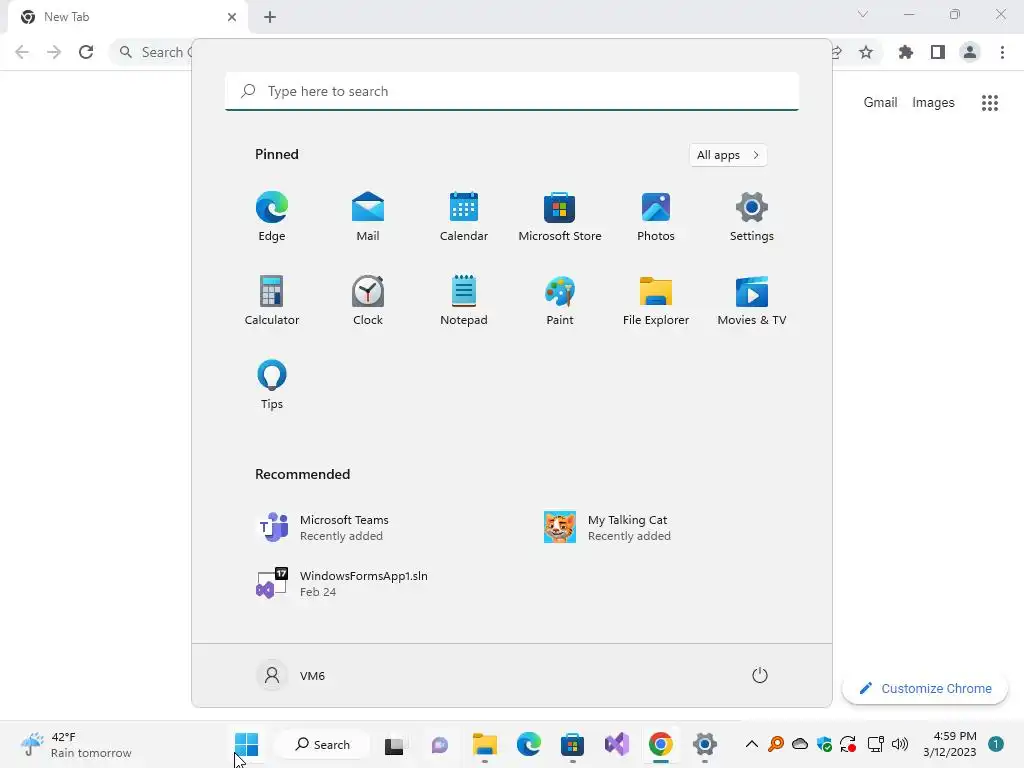Open Task View on taskbar

(394, 744)
